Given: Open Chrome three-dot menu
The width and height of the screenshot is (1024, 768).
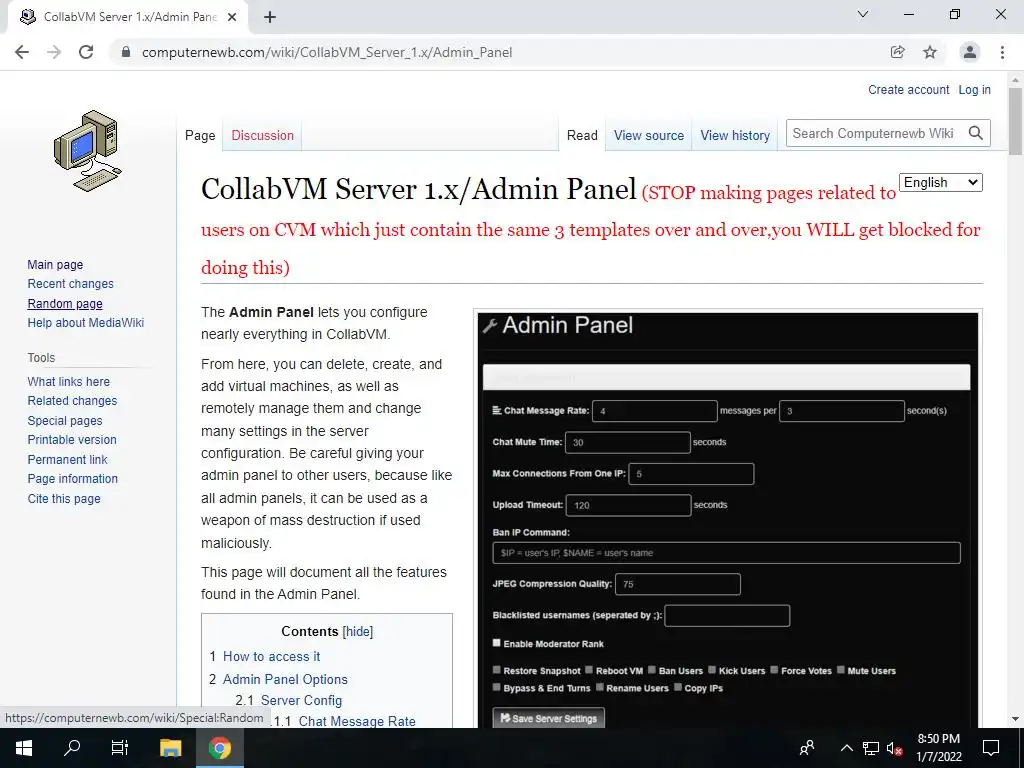Looking at the screenshot, I should point(1002,52).
